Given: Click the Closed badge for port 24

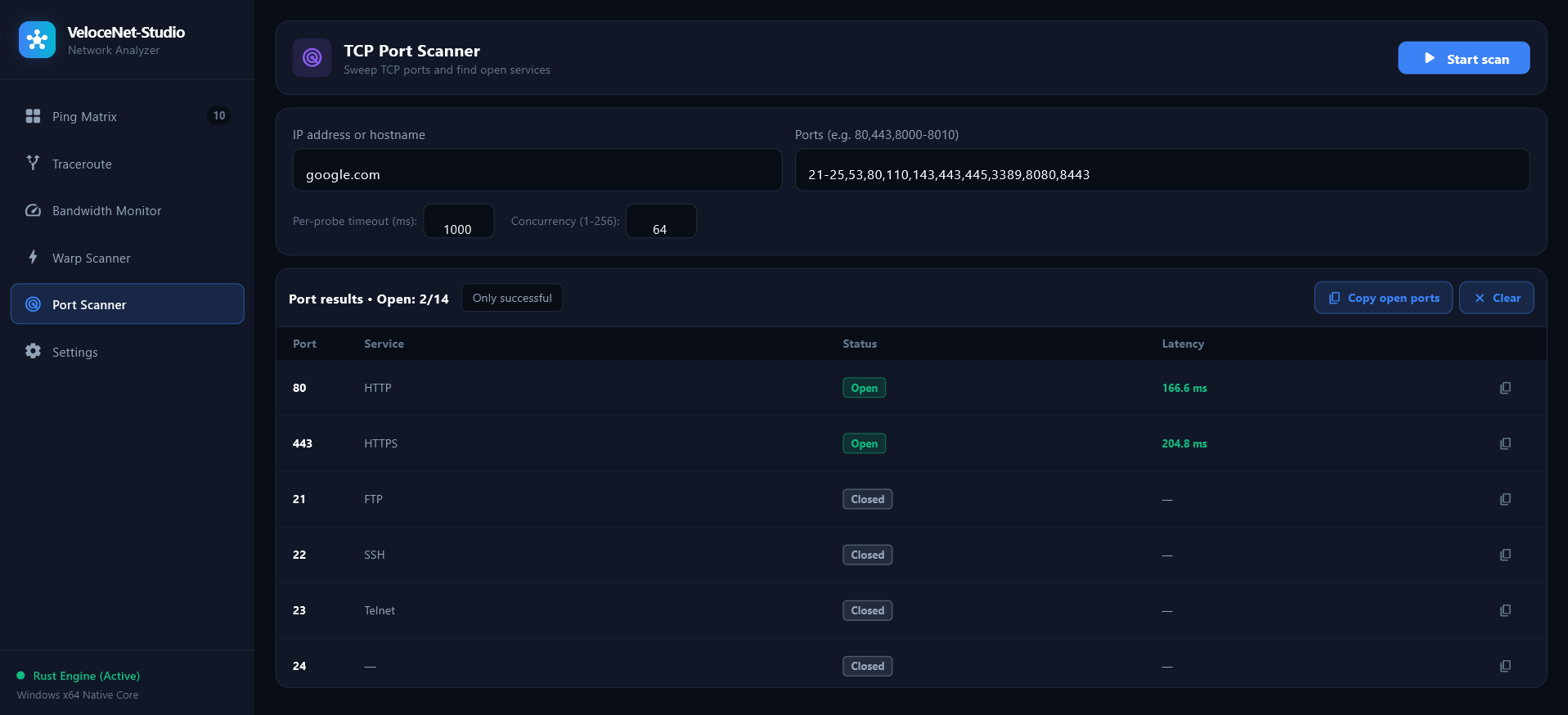Looking at the screenshot, I should tap(868, 666).
